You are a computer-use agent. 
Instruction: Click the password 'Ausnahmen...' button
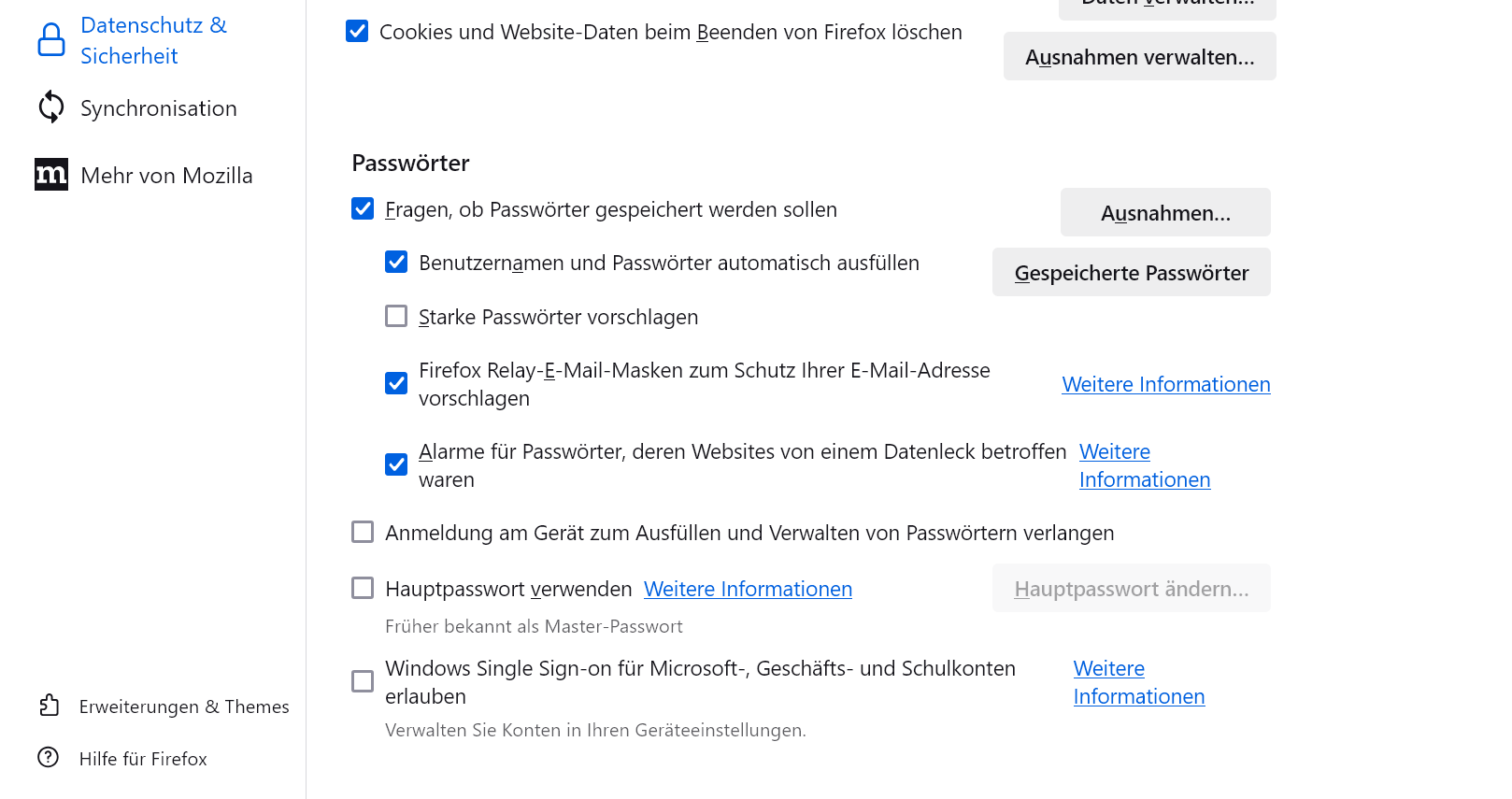click(x=1164, y=213)
